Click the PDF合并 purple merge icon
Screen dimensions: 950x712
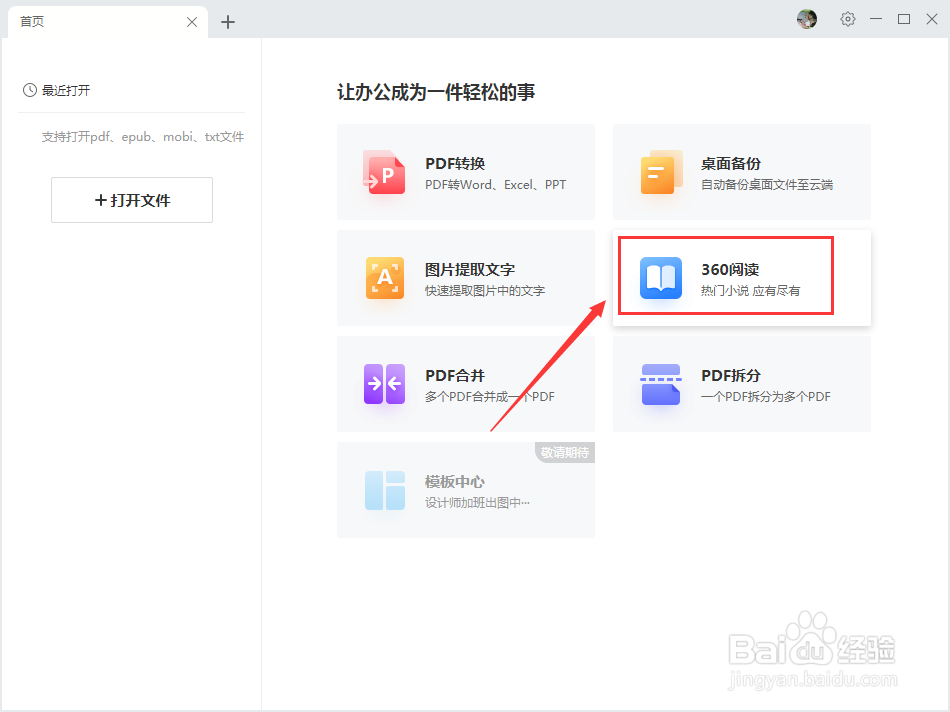pyautogui.click(x=384, y=384)
